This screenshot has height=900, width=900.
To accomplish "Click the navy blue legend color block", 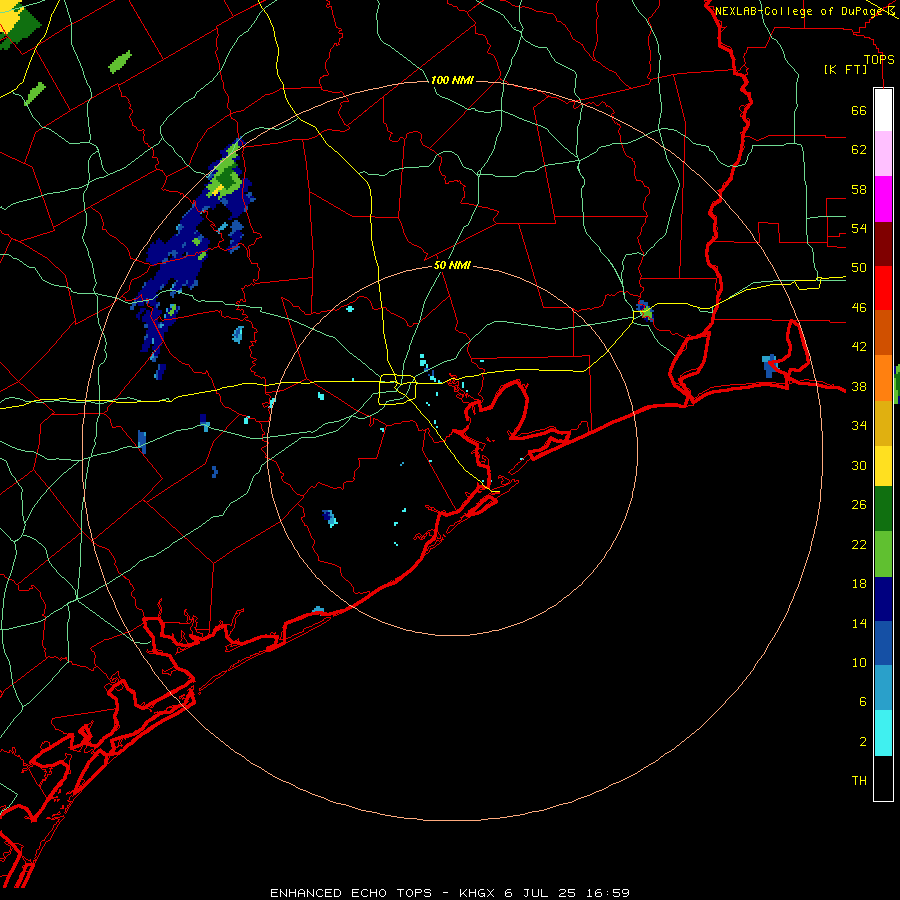I will (883, 599).
